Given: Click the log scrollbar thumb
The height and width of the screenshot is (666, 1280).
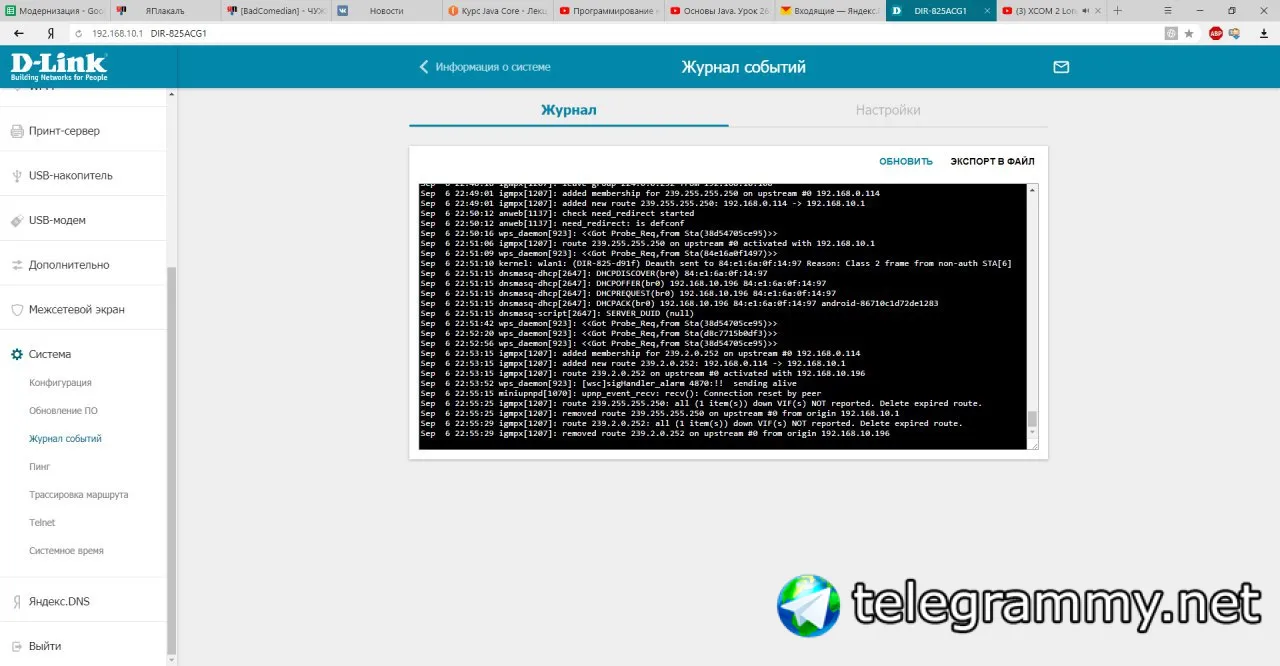Looking at the screenshot, I should (1033, 420).
